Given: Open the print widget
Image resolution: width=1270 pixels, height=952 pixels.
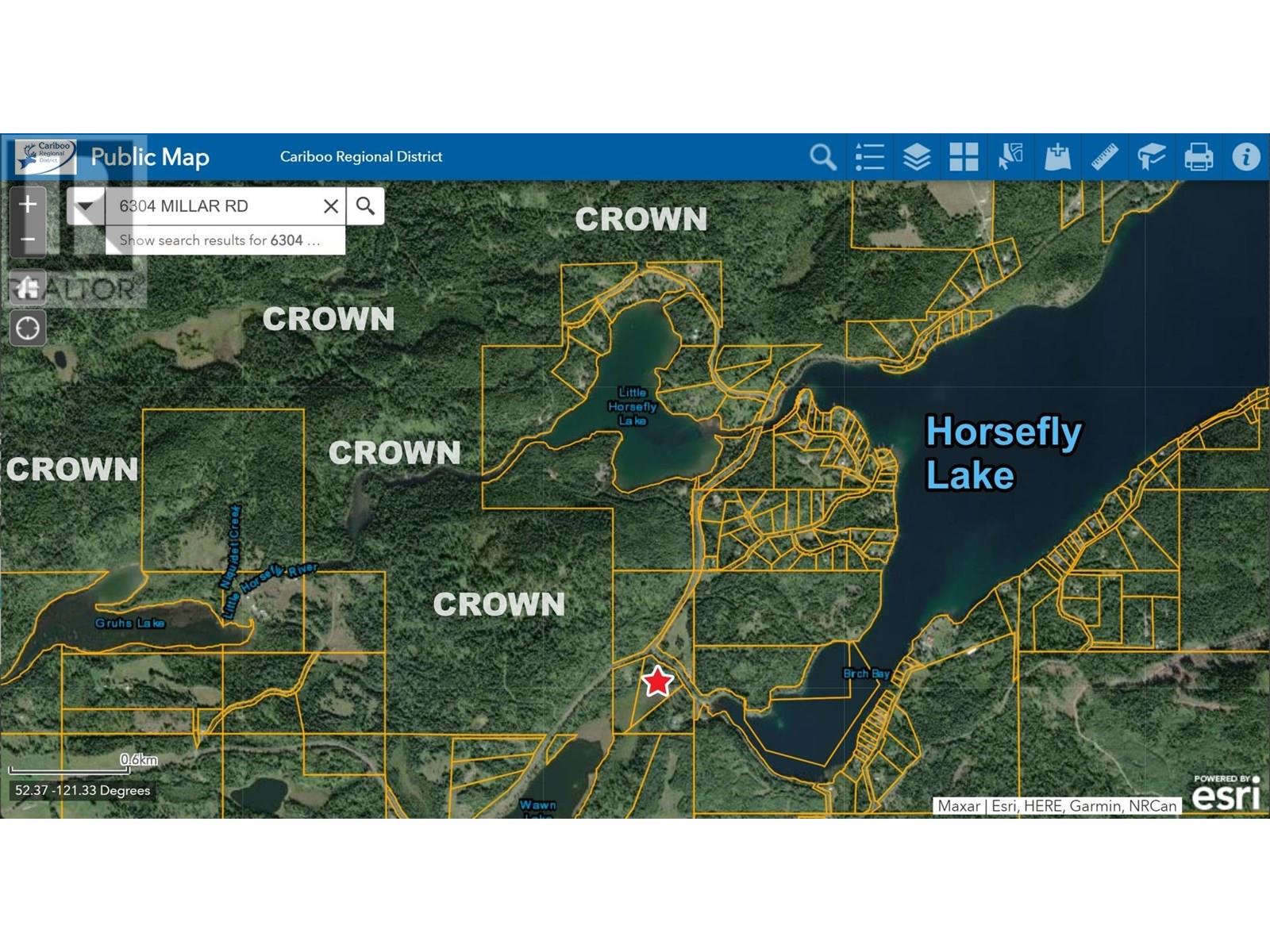Looking at the screenshot, I should point(1199,157).
